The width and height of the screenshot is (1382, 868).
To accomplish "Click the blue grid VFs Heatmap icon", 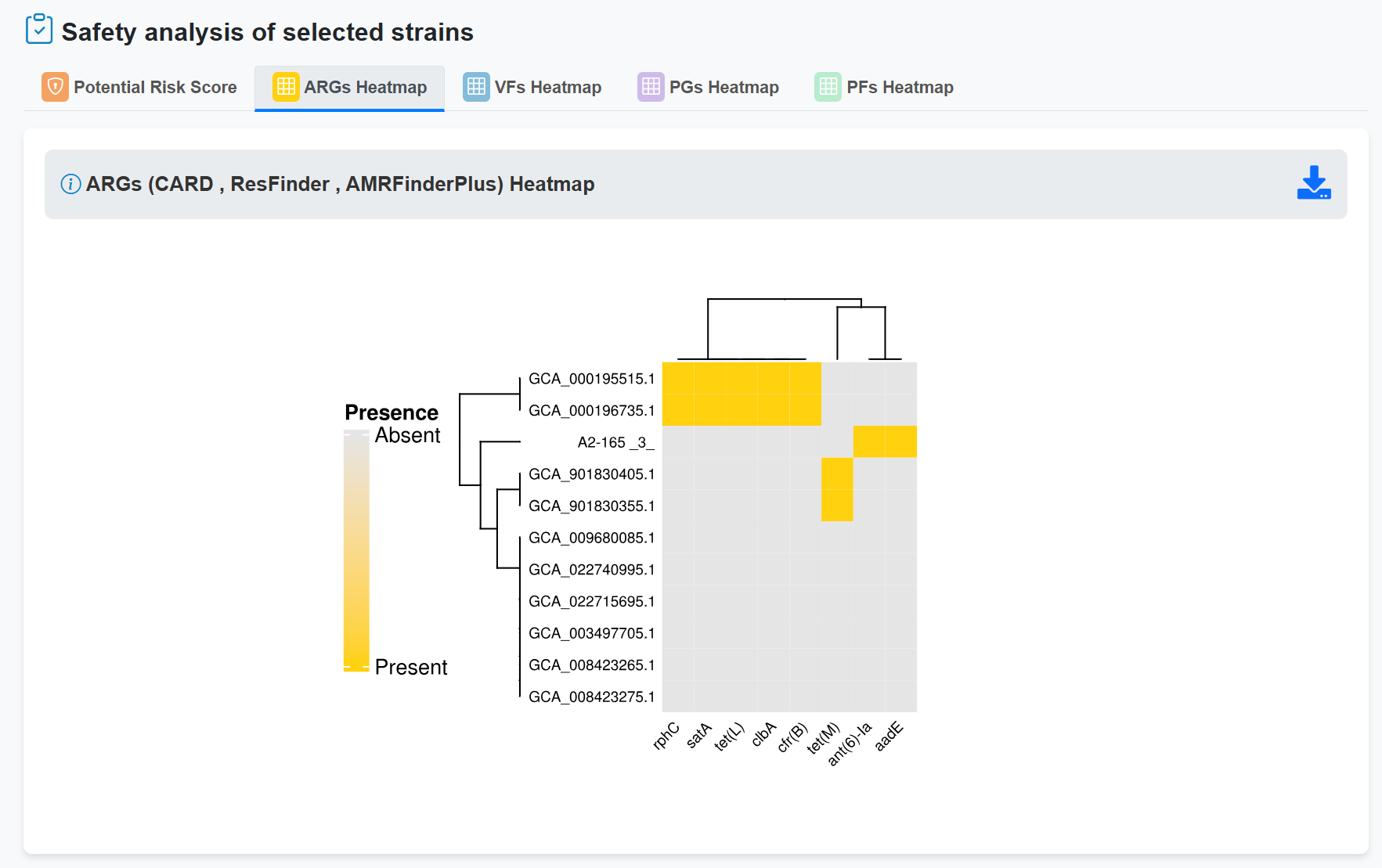I will 476,87.
